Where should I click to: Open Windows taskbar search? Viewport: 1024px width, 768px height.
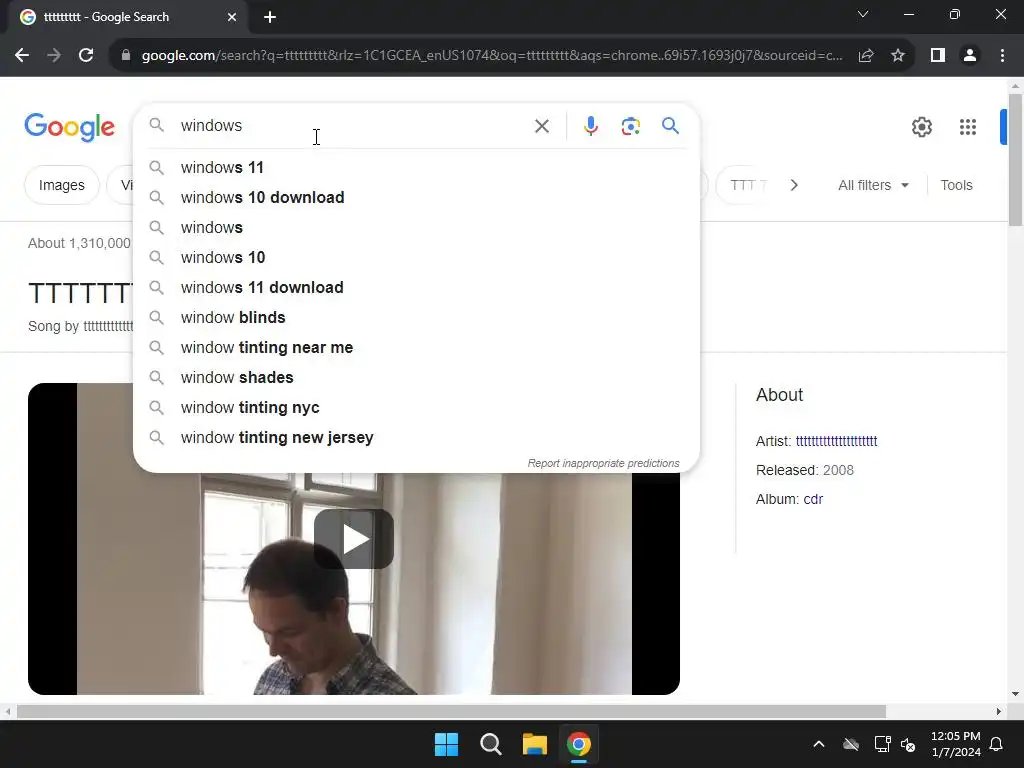point(490,744)
